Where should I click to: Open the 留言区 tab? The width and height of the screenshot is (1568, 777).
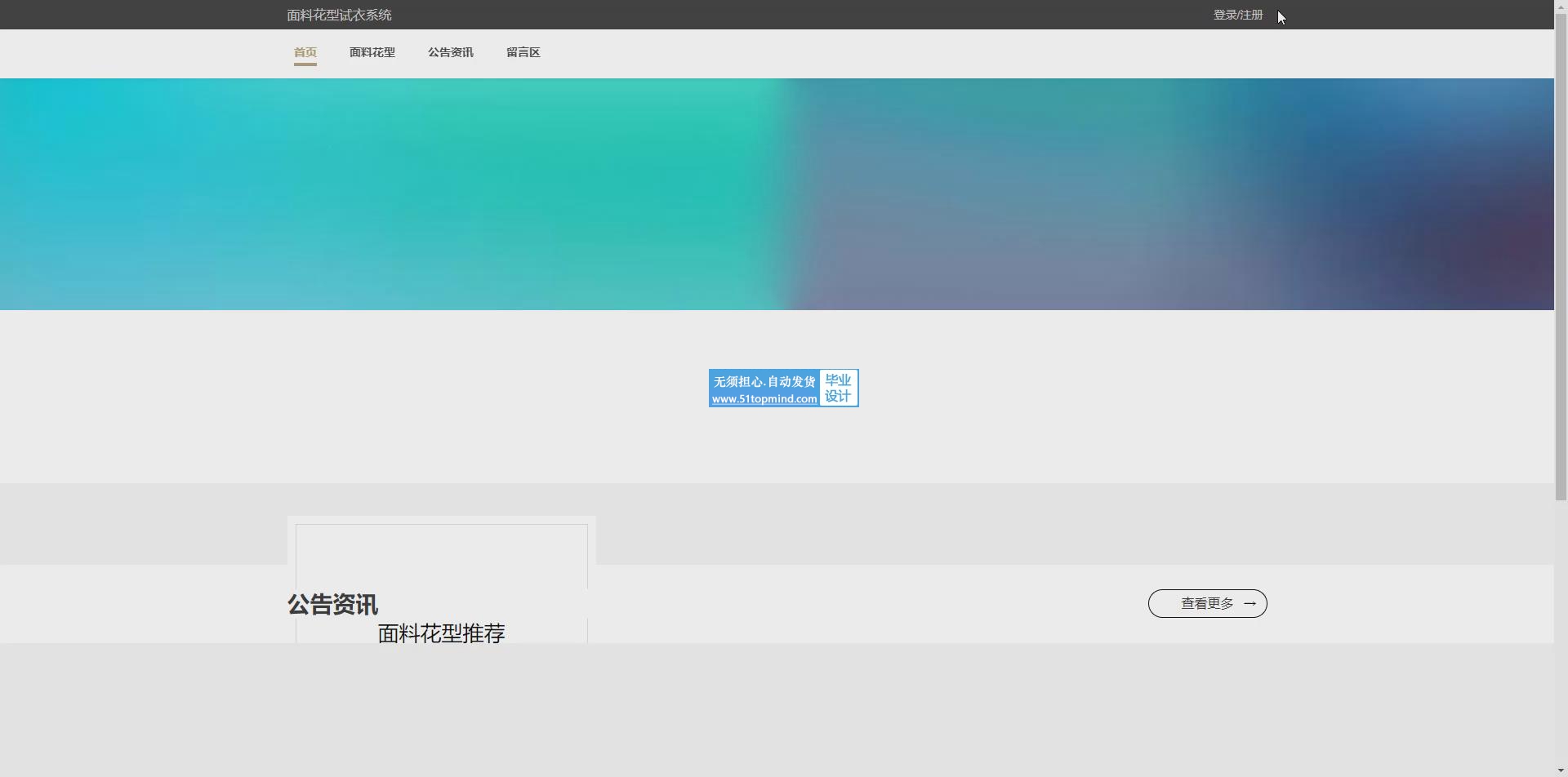click(x=523, y=52)
